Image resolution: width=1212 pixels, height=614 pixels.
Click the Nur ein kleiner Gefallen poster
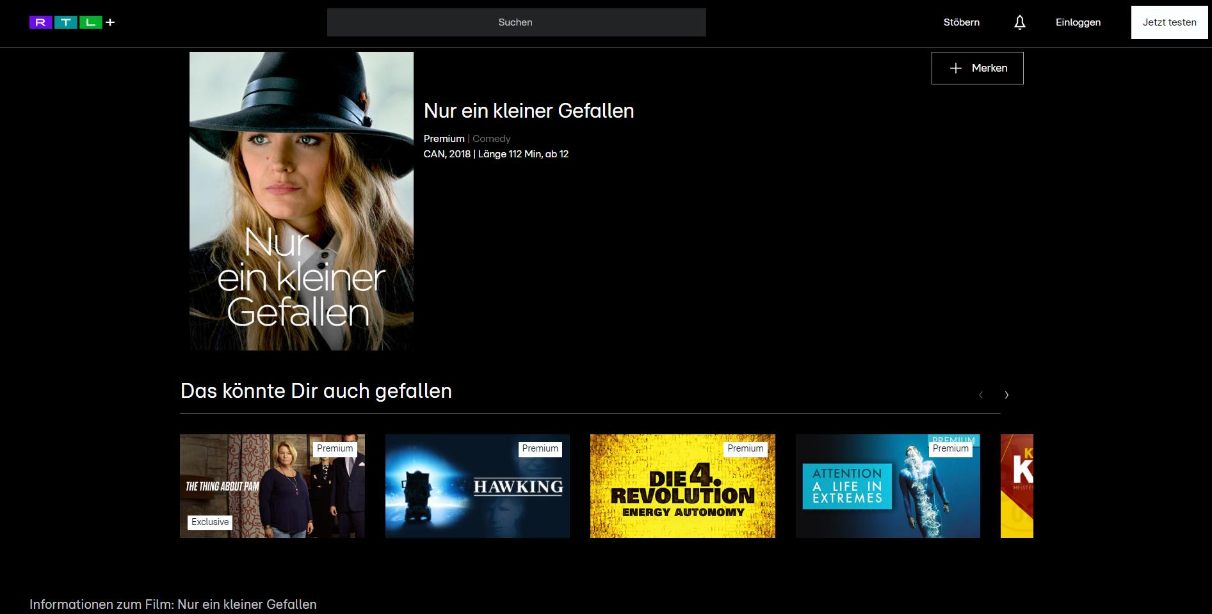301,201
